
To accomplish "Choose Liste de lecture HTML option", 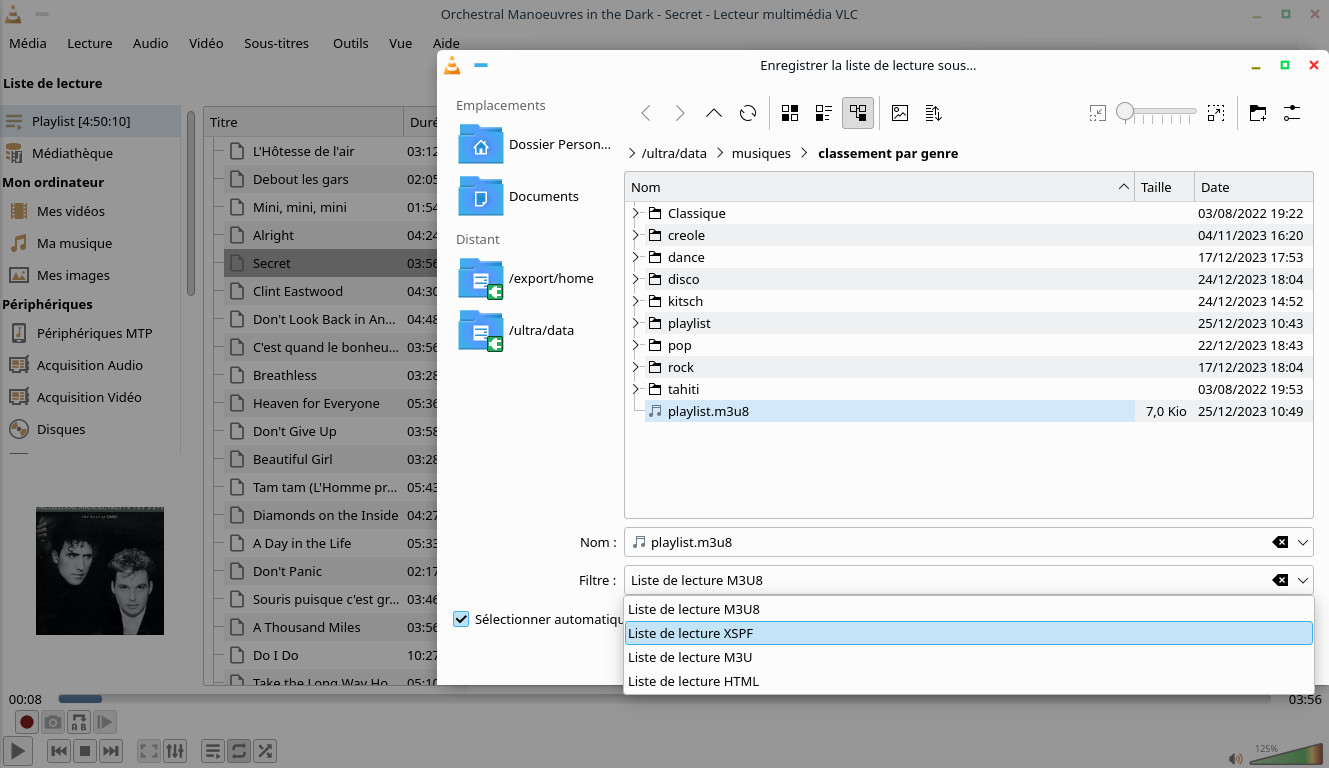I will [x=968, y=681].
